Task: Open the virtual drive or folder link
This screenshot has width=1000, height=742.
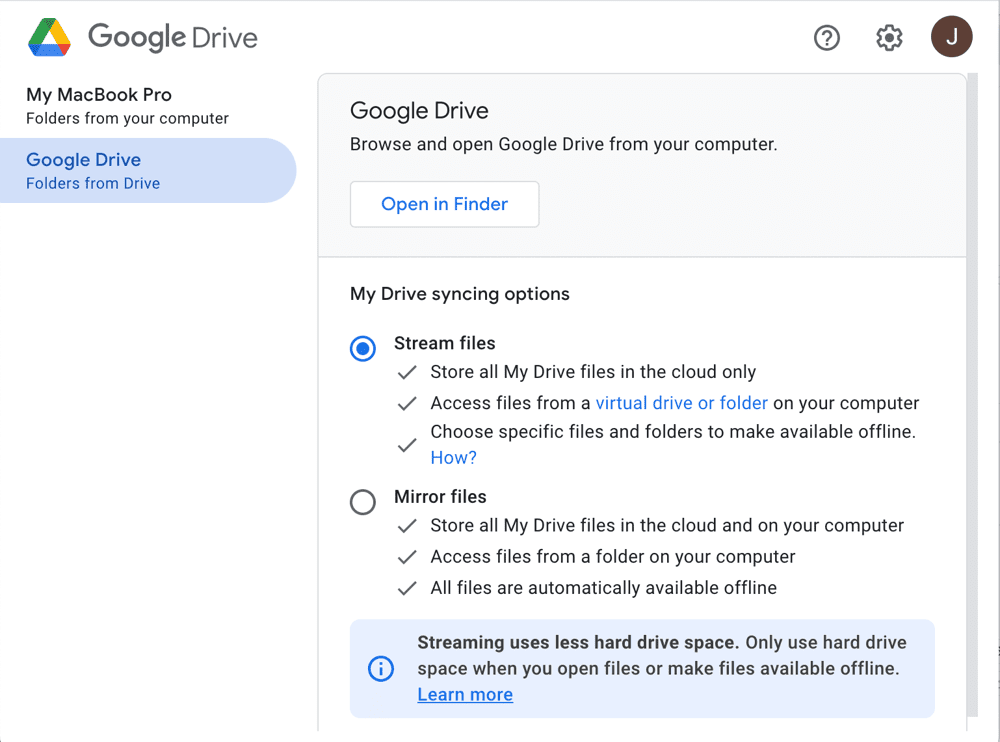Action: 681,402
